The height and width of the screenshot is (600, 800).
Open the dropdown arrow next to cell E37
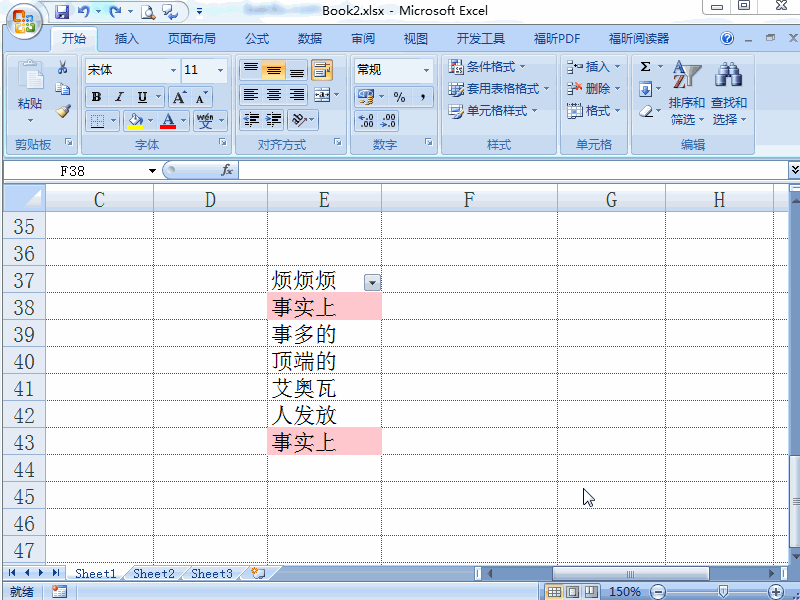point(370,281)
